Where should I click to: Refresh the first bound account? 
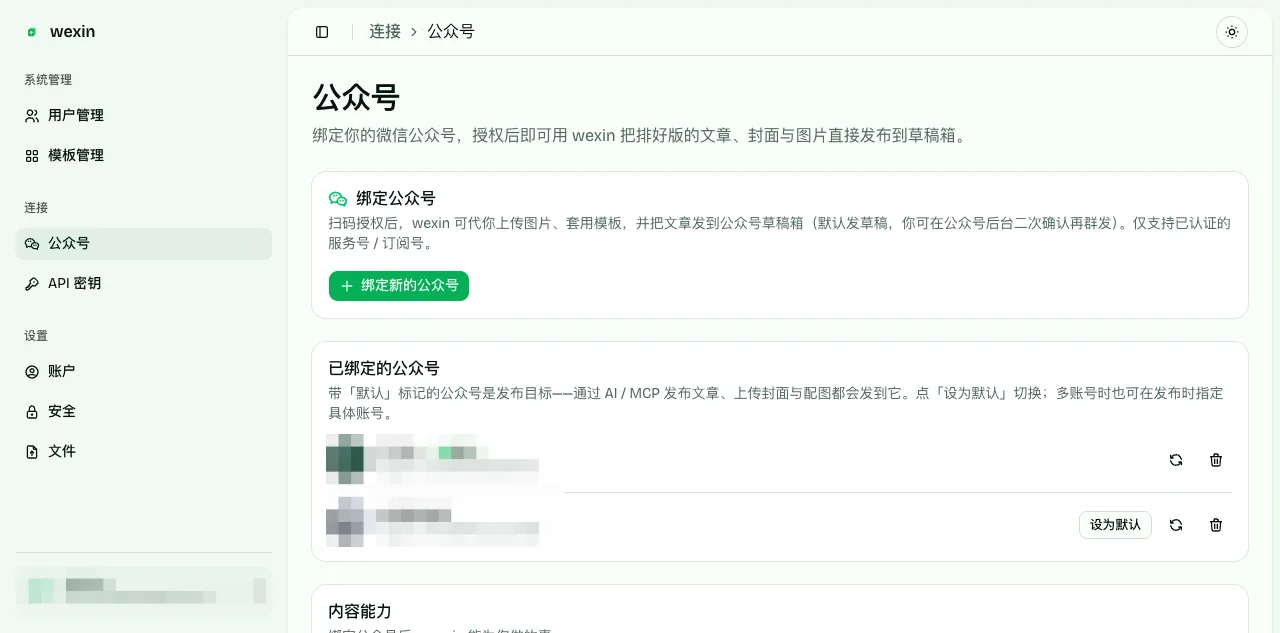tap(1176, 460)
